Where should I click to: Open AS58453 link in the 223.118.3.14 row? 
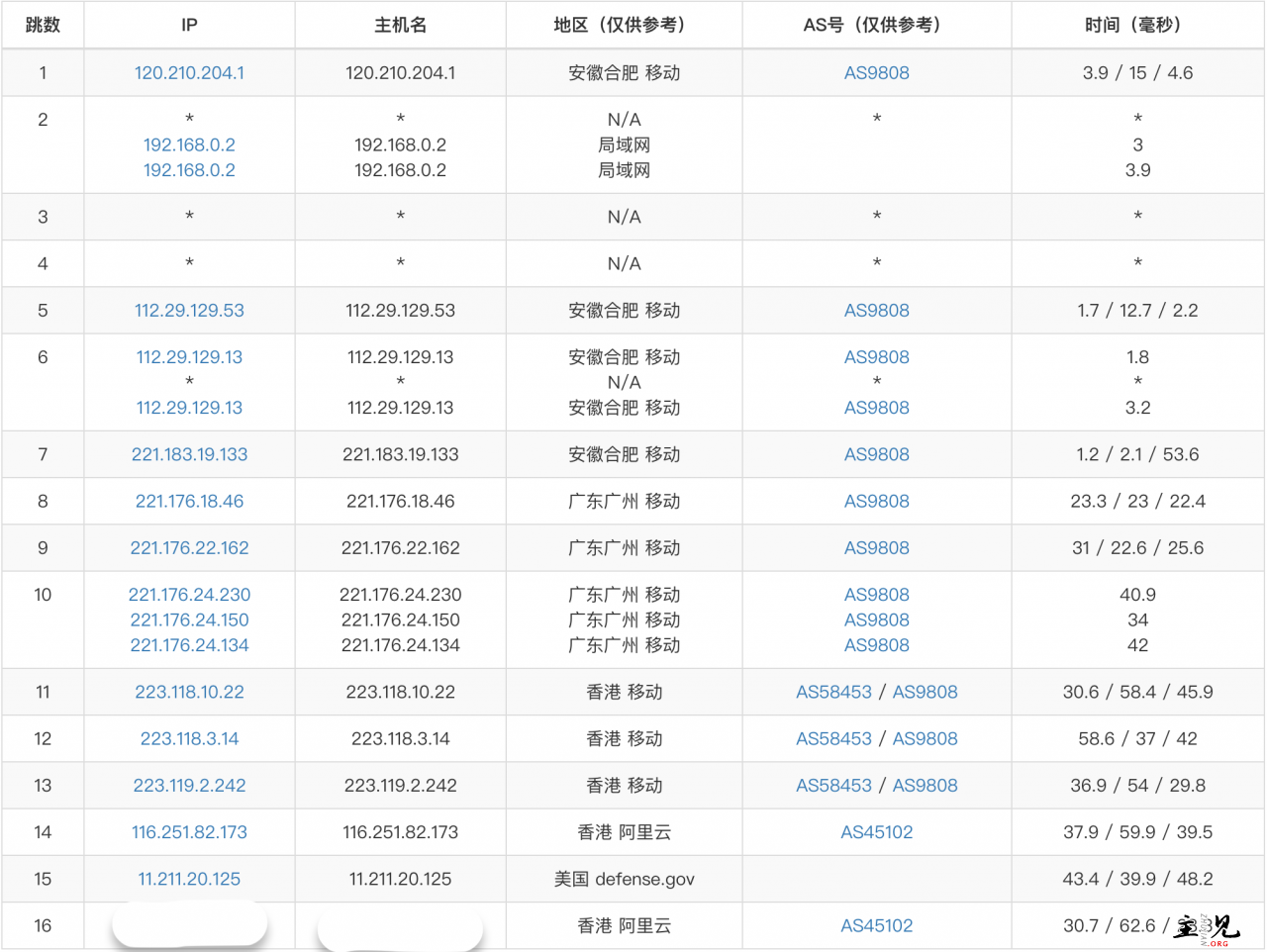(x=834, y=739)
